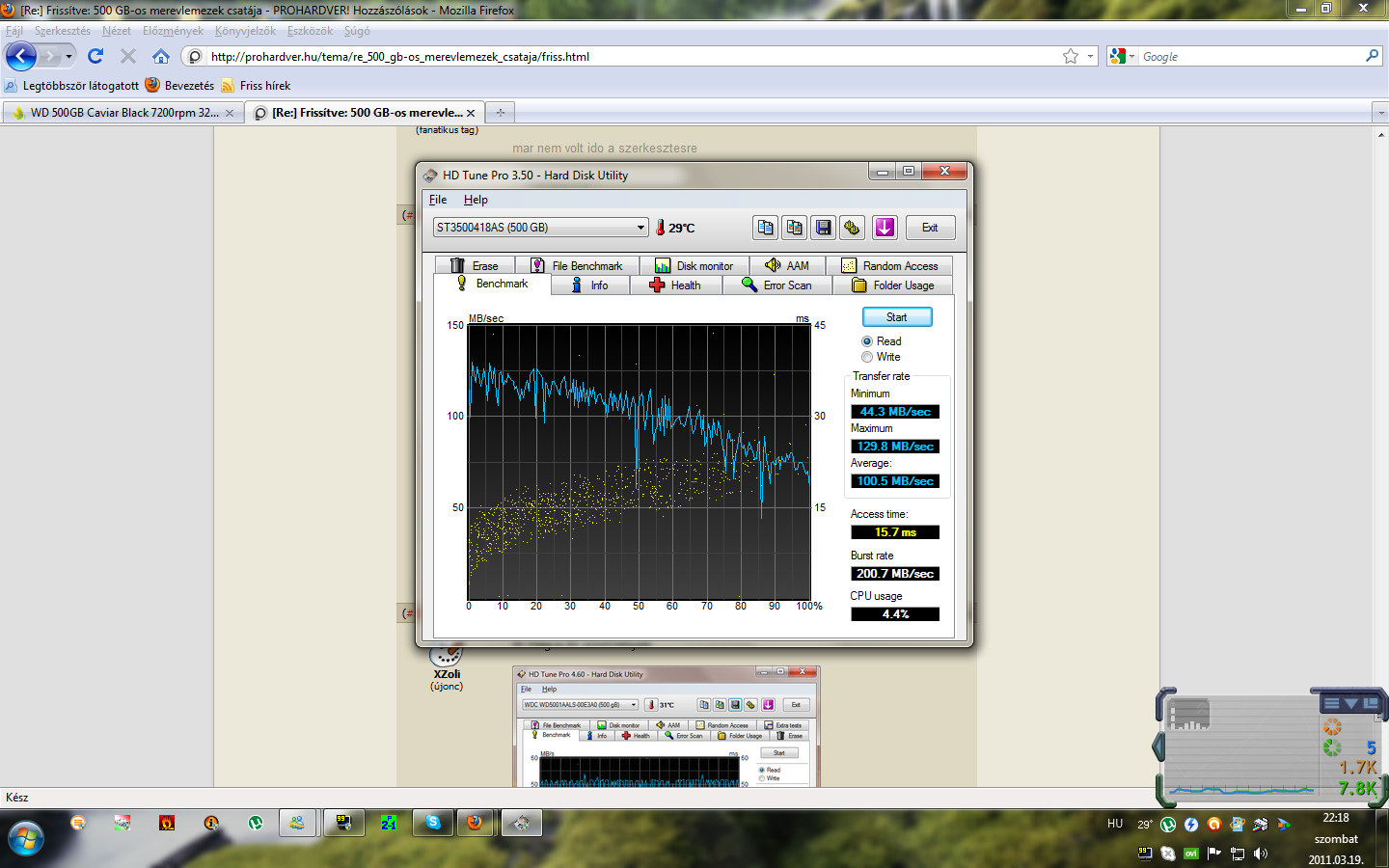Image resolution: width=1389 pixels, height=868 pixels.
Task: Switch to the Benchmark tab
Action: coord(492,284)
